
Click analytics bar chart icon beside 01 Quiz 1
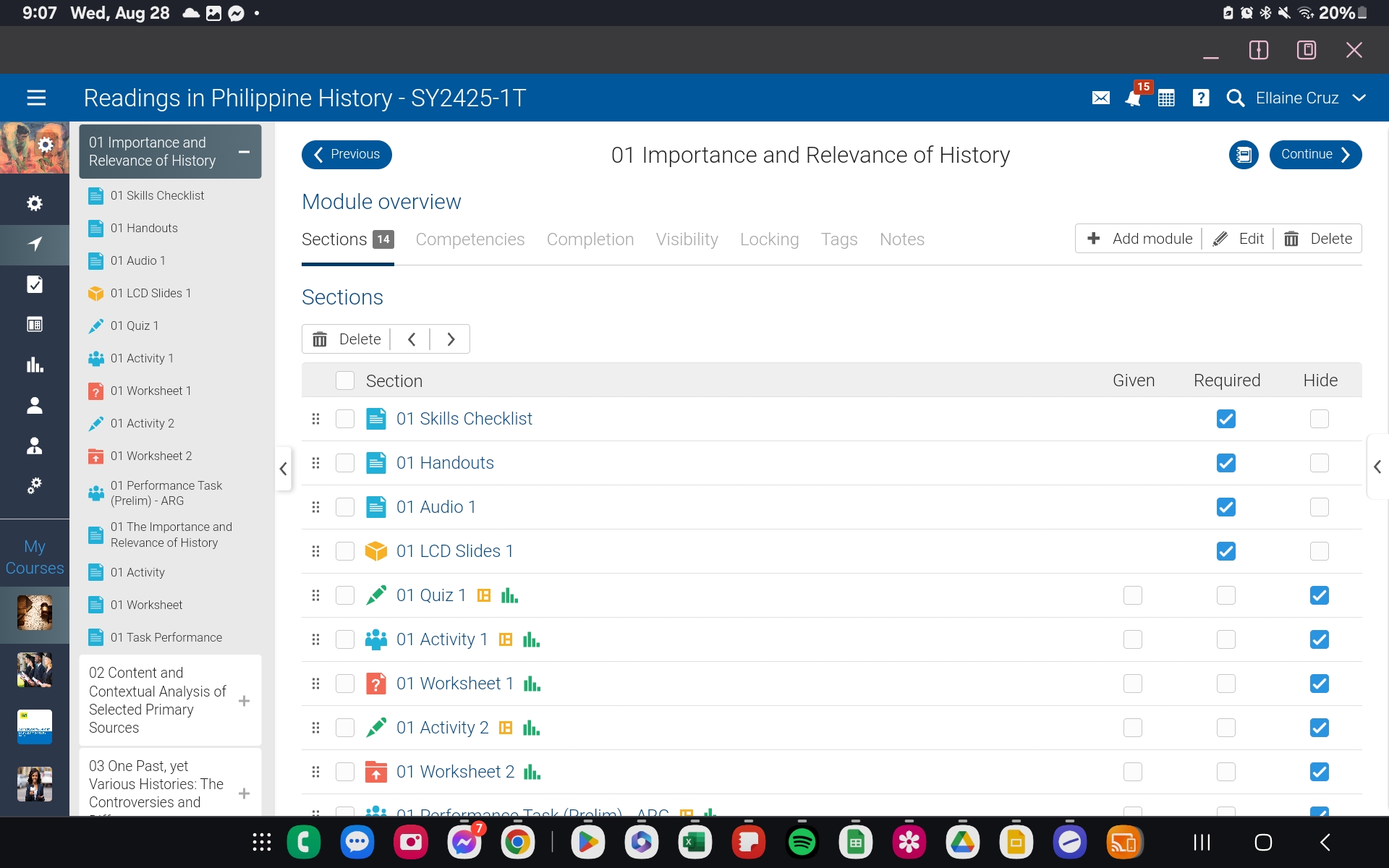(x=509, y=595)
